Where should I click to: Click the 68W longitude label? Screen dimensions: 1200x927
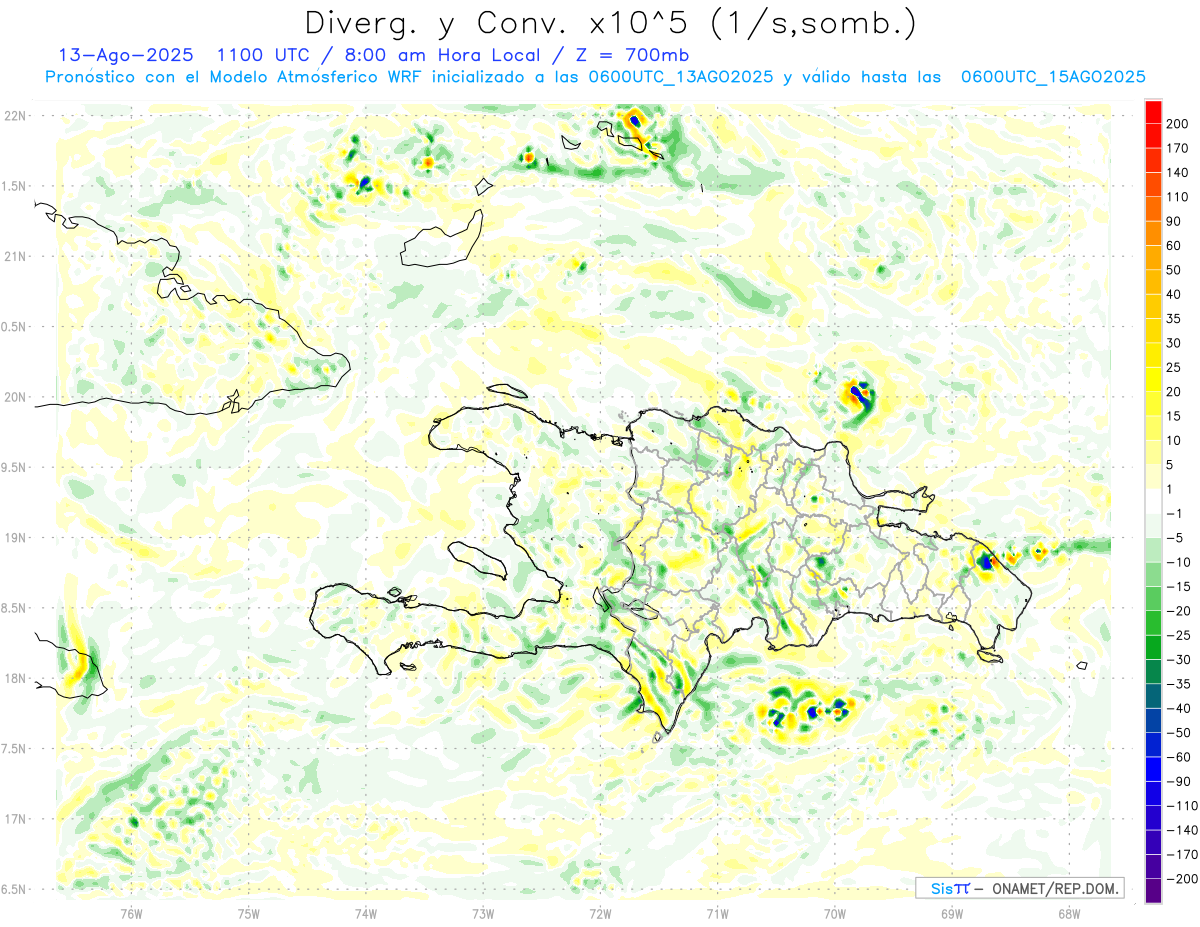pos(1069,913)
